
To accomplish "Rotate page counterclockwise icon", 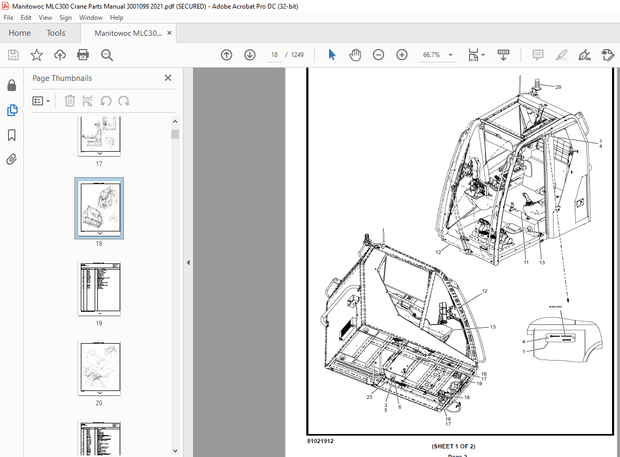I will pyautogui.click(x=106, y=101).
